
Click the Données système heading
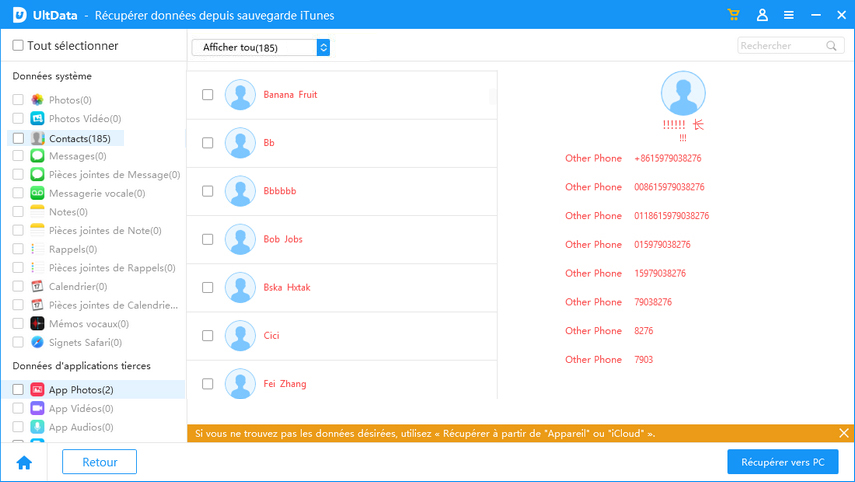point(52,76)
